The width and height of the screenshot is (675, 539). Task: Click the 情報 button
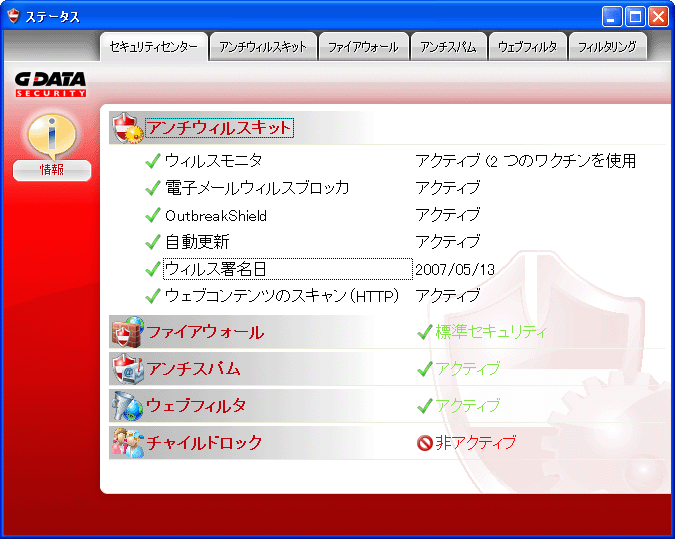tap(52, 170)
